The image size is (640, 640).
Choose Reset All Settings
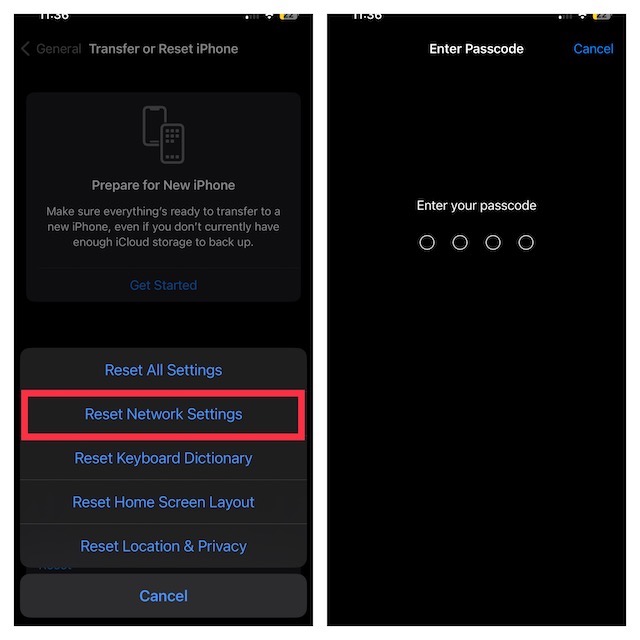pos(163,370)
